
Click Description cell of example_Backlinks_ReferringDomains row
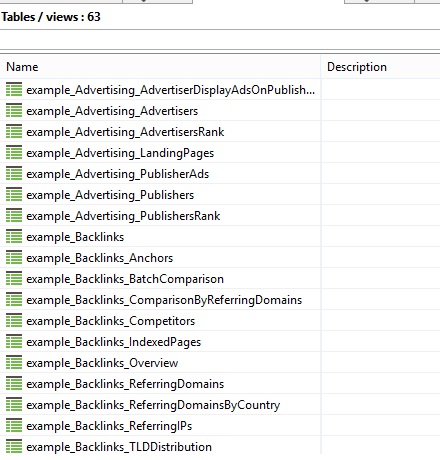381,384
